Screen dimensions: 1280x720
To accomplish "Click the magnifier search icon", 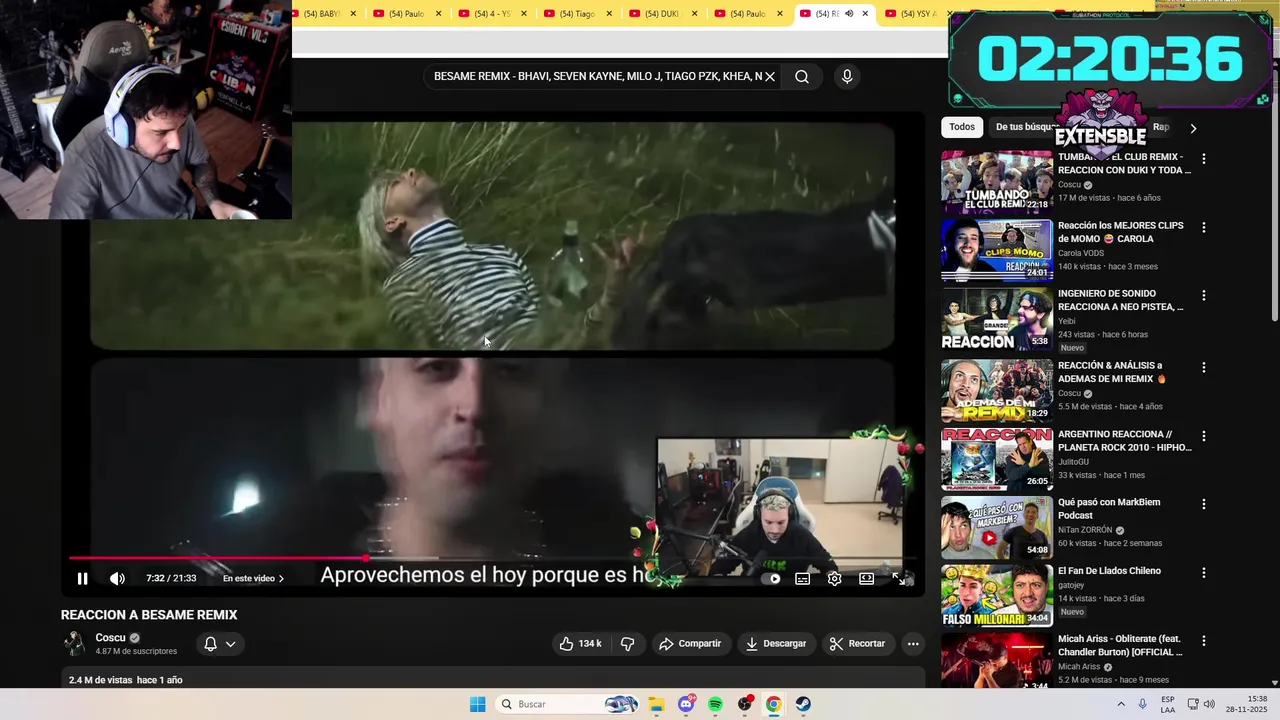I will (802, 76).
